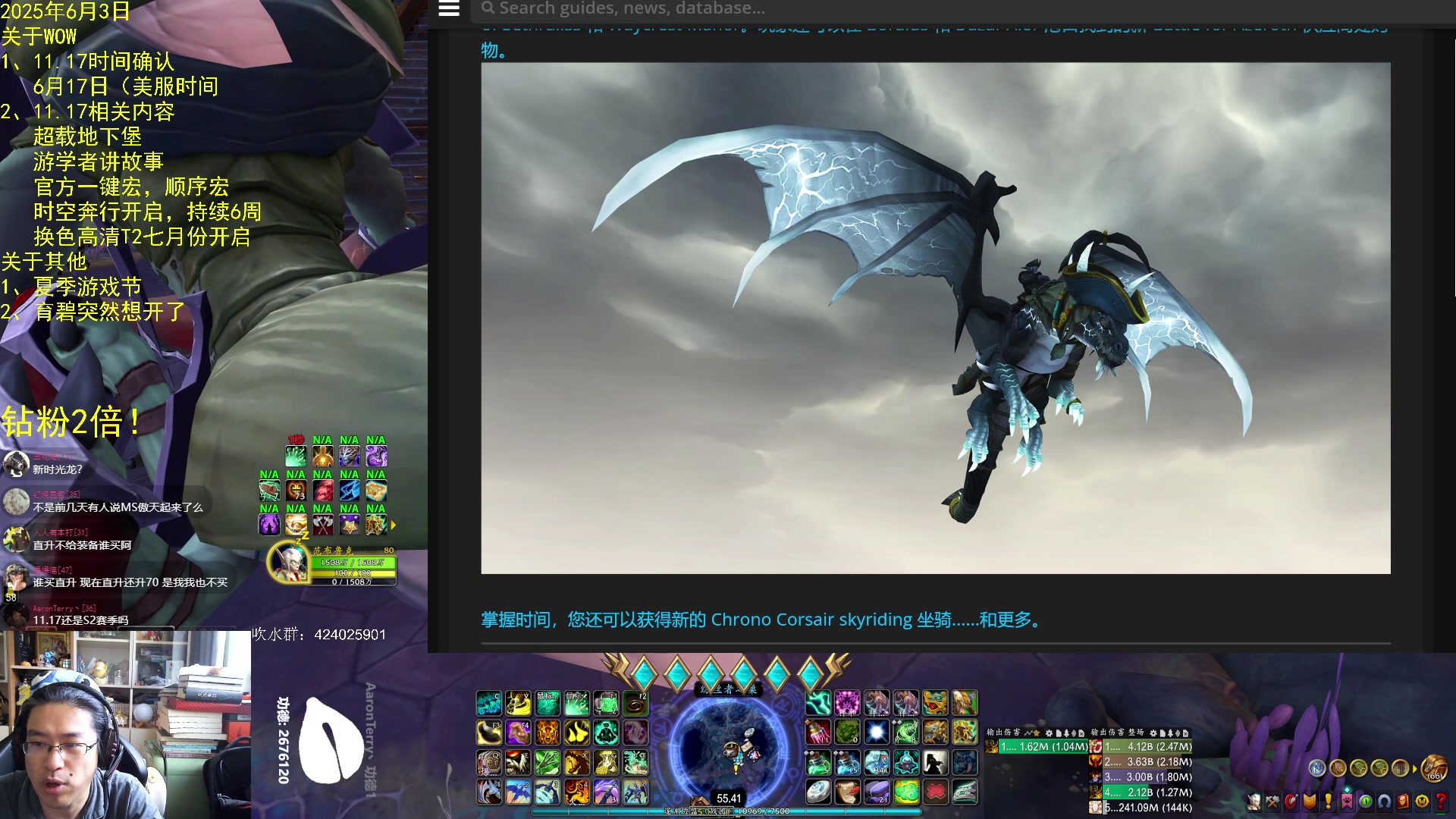Click the yellow 100/100 energy bar
The image size is (1456, 819).
pos(353,573)
